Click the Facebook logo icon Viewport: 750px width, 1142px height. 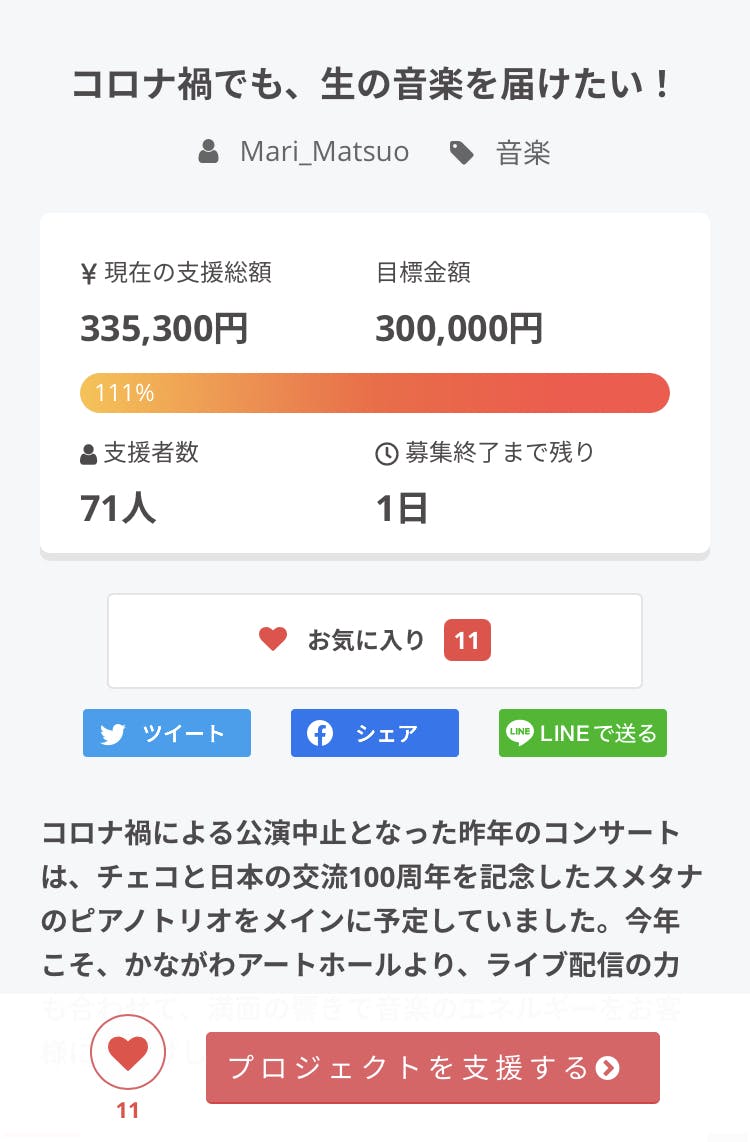click(320, 734)
